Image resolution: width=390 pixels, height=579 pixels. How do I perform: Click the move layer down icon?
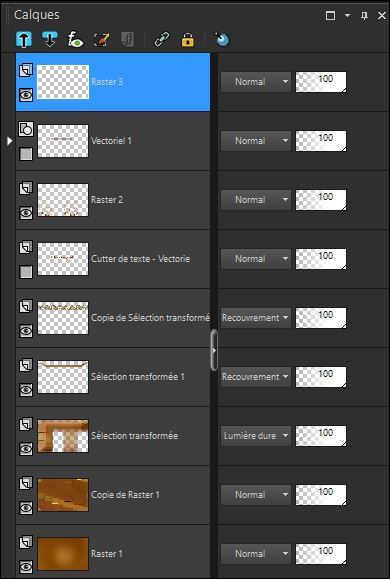[49, 40]
